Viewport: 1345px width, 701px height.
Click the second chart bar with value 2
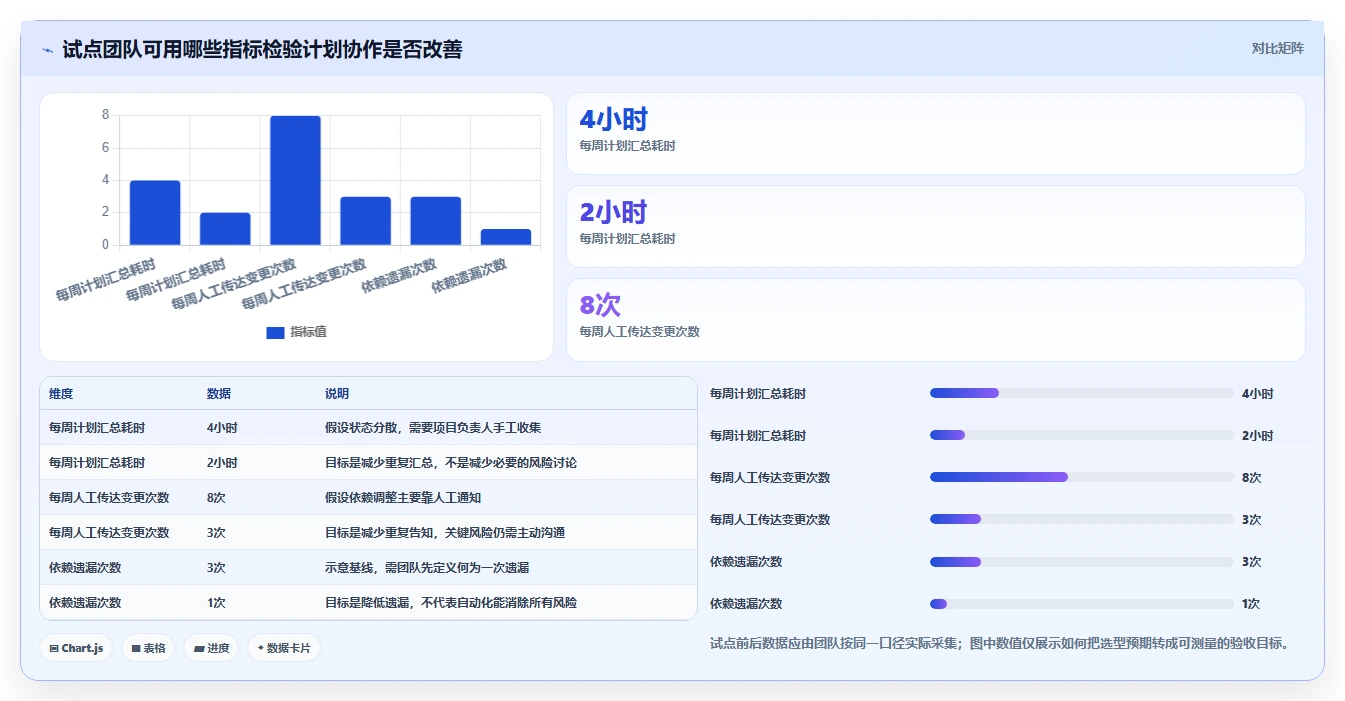(225, 229)
